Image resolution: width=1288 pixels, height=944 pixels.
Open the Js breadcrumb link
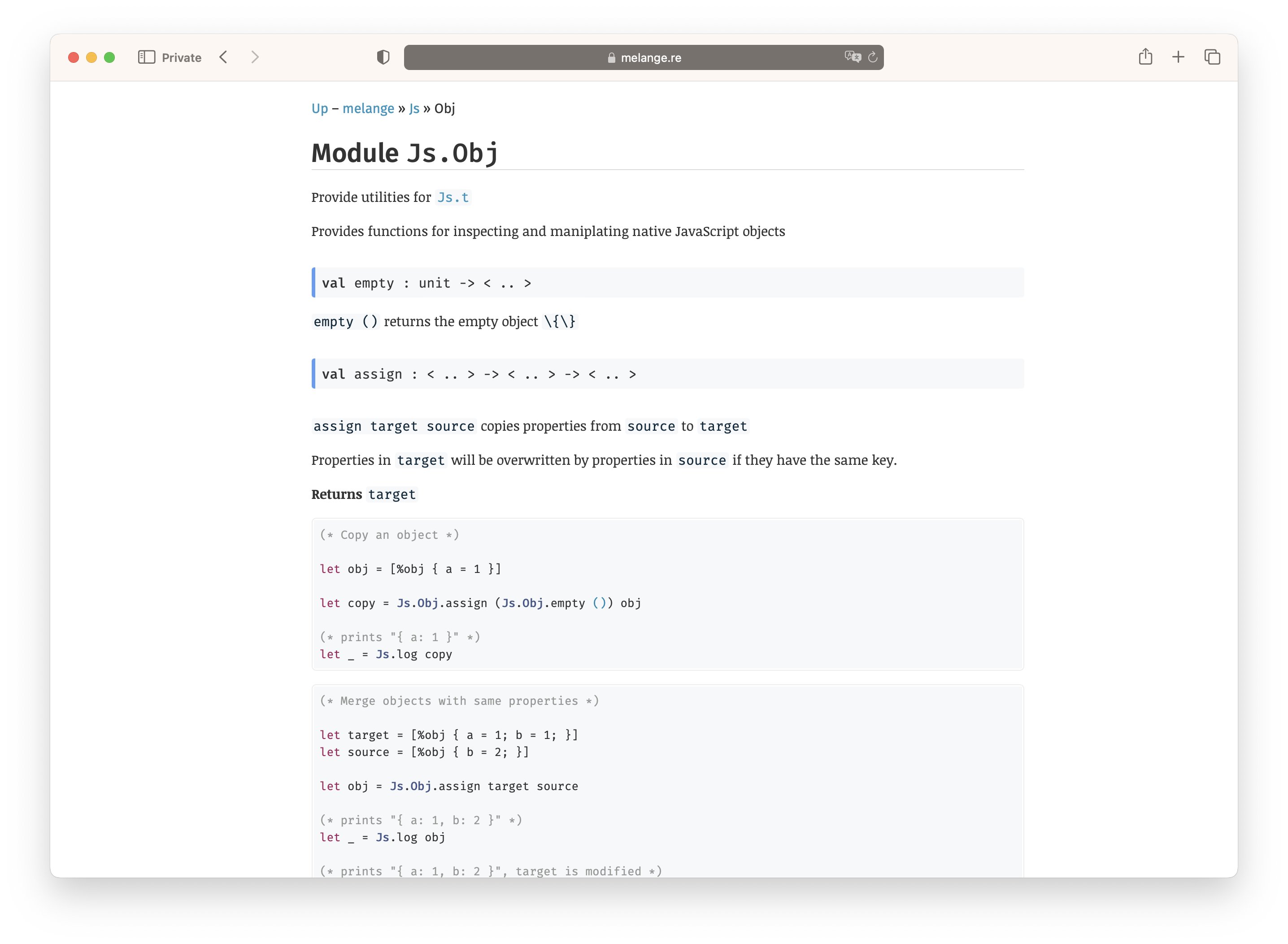[x=414, y=109]
